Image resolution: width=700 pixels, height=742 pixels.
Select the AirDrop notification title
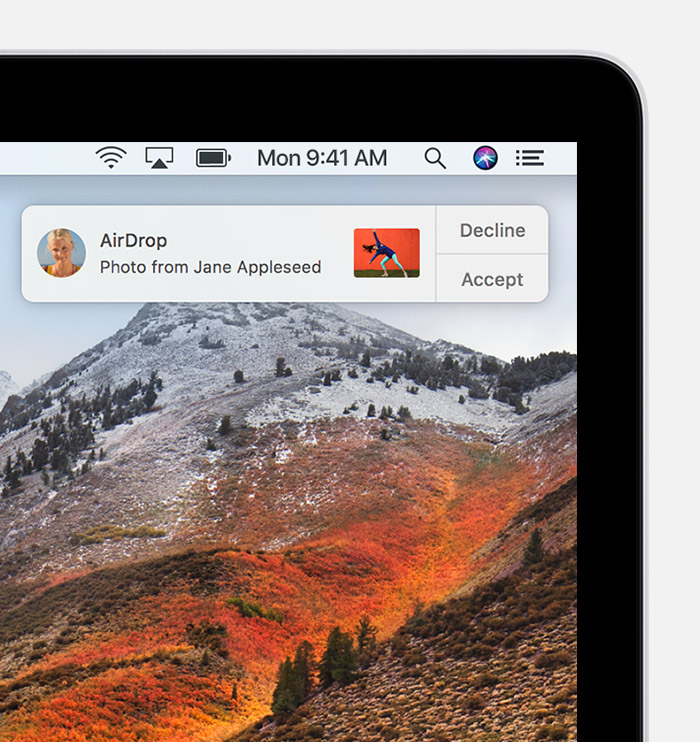point(133,240)
